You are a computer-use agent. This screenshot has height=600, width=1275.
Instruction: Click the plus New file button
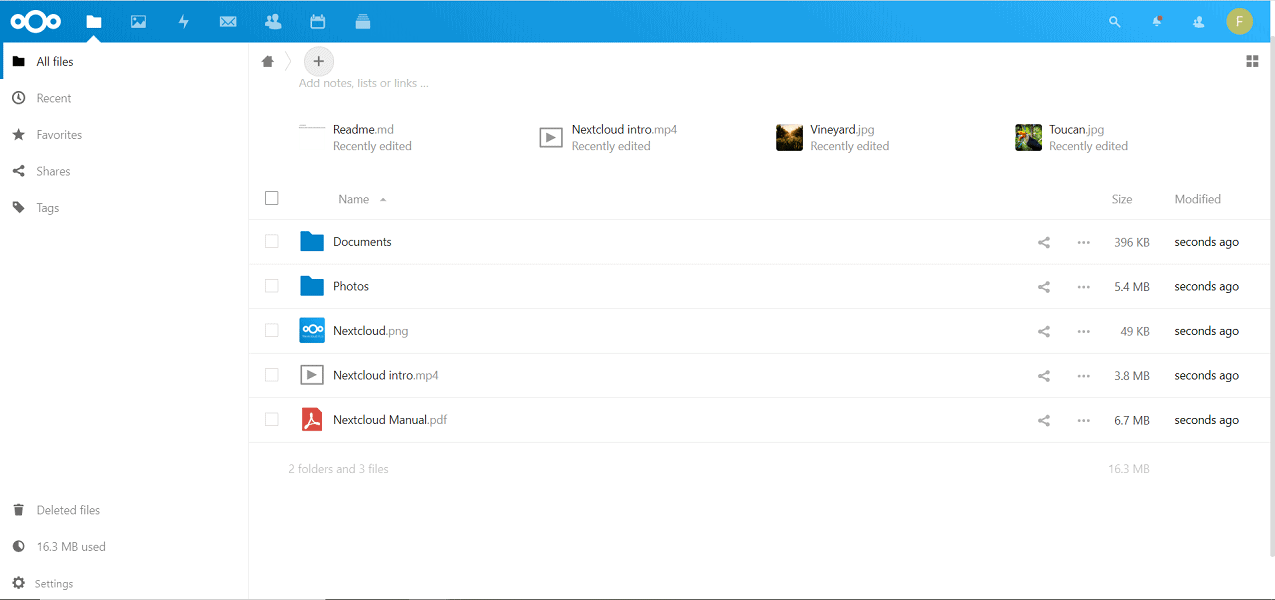[x=319, y=61]
